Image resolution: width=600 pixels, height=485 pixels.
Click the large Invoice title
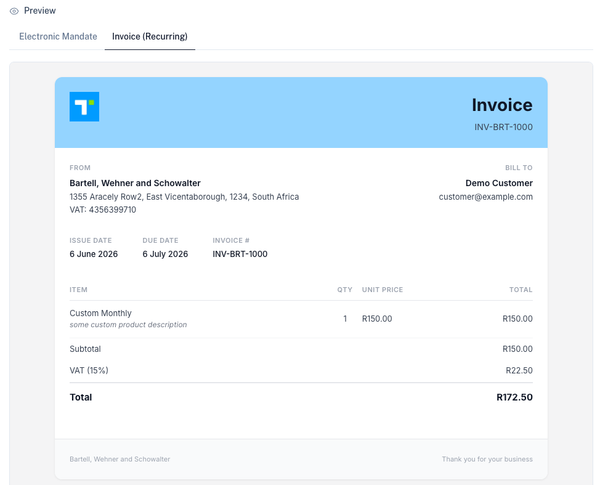click(x=502, y=105)
